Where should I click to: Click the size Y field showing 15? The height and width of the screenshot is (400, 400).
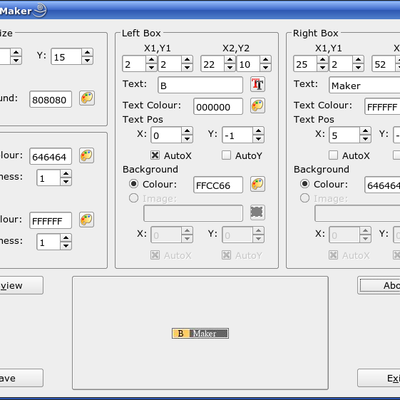66,57
